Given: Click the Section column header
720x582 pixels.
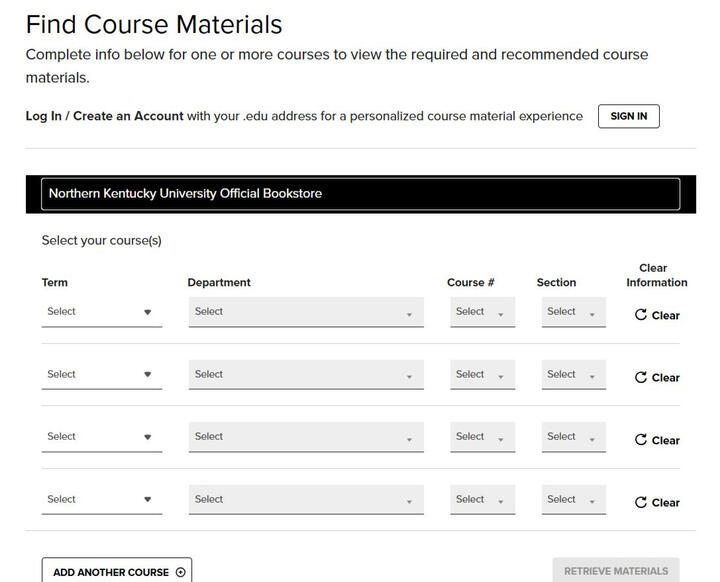Looking at the screenshot, I should click(x=556, y=283).
